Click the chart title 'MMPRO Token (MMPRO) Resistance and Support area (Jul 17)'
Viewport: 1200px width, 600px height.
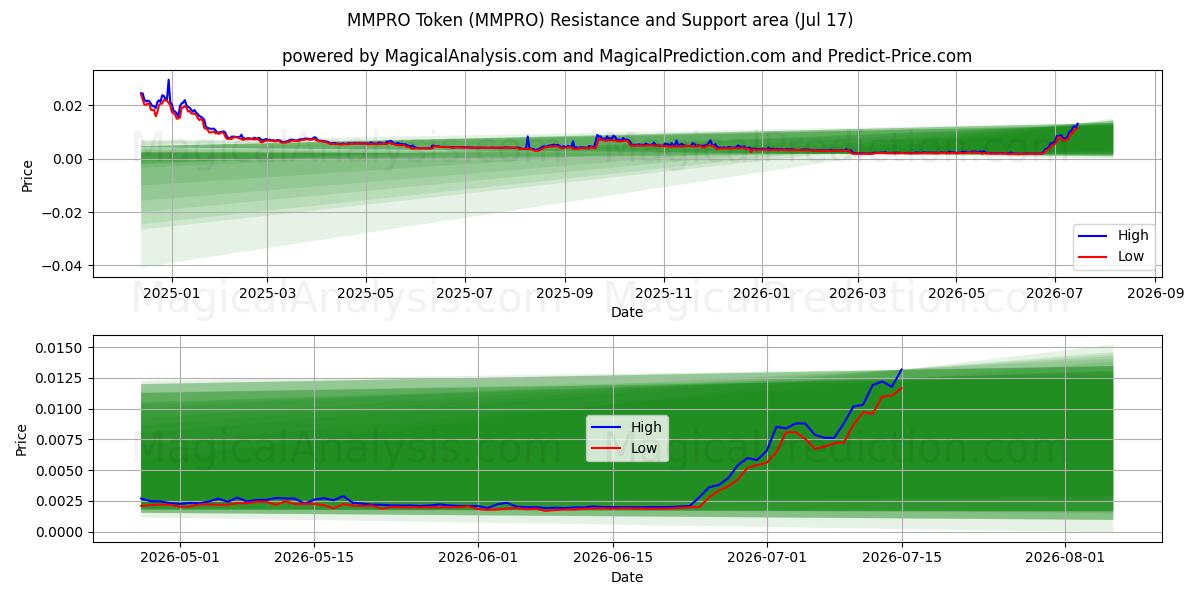(x=600, y=20)
